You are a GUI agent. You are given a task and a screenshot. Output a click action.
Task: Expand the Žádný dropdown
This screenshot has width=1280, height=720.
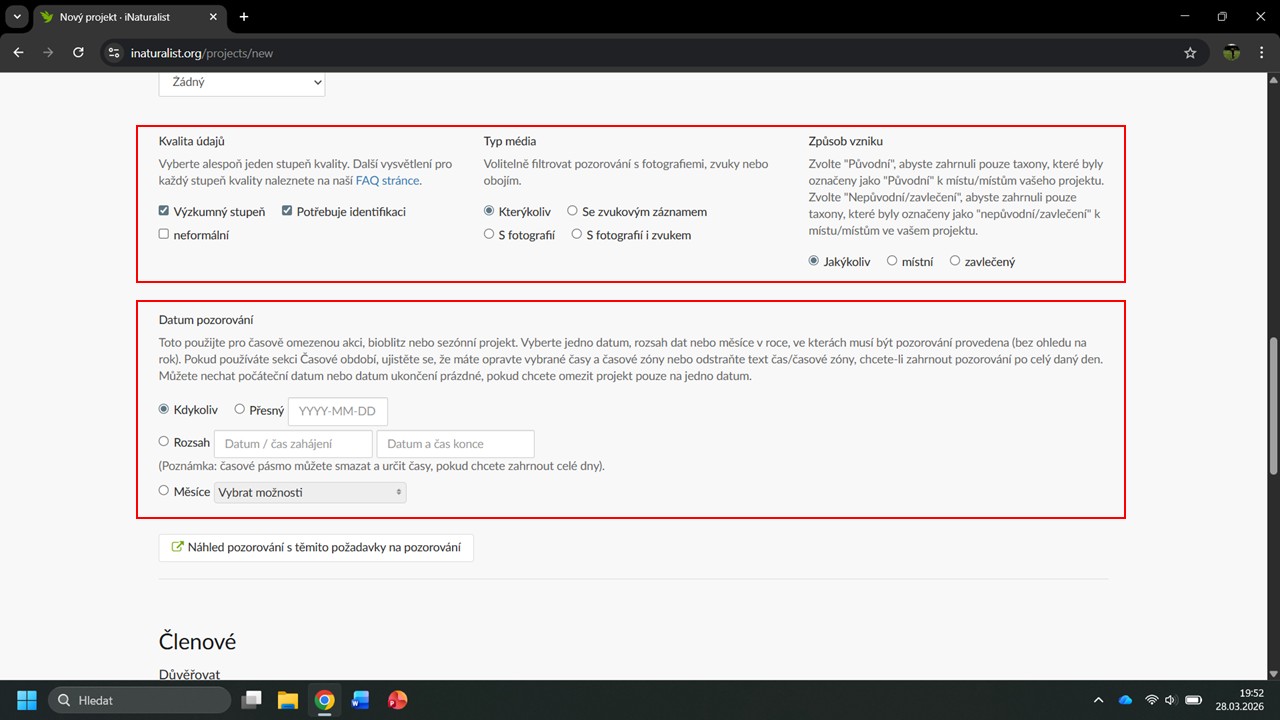(x=242, y=83)
